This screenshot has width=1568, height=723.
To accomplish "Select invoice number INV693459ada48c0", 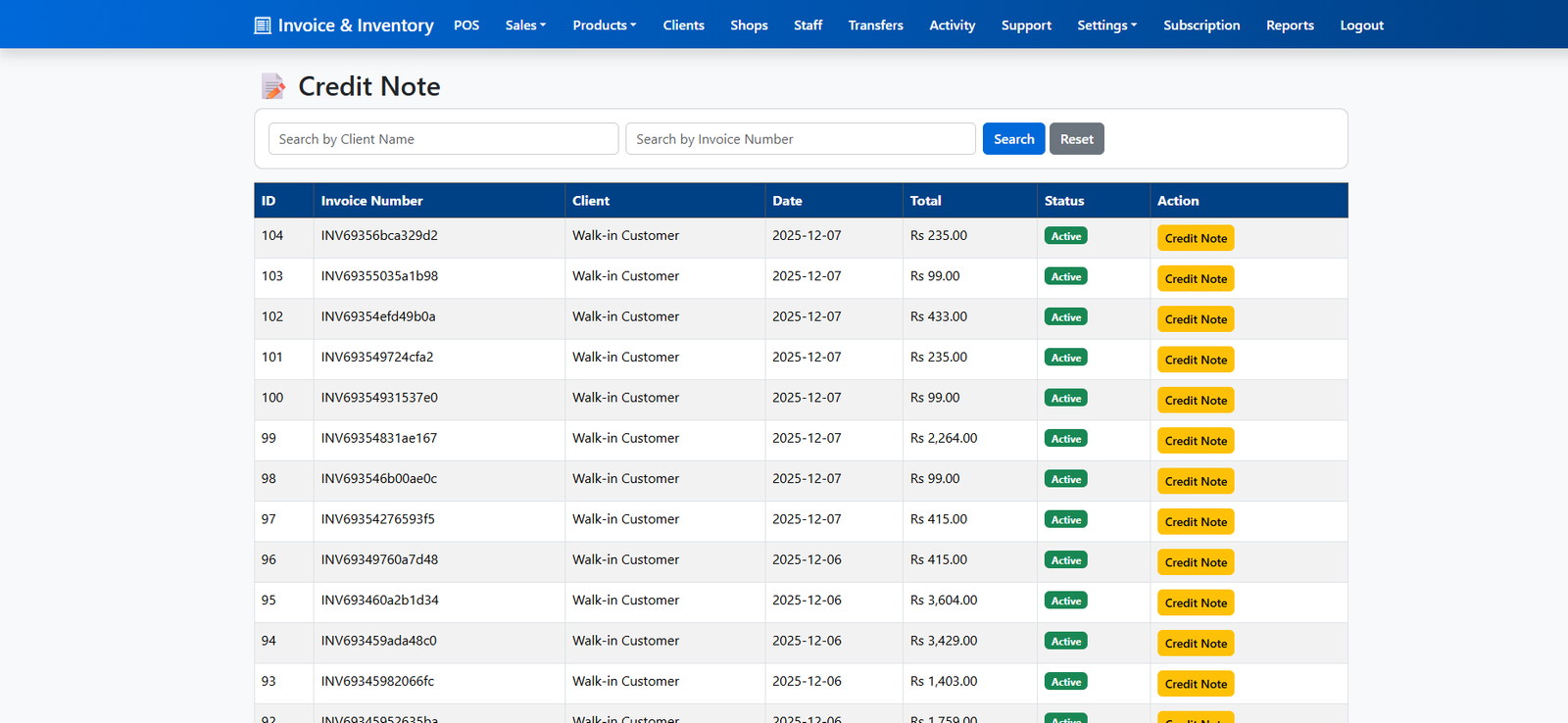I will pyautogui.click(x=379, y=641).
